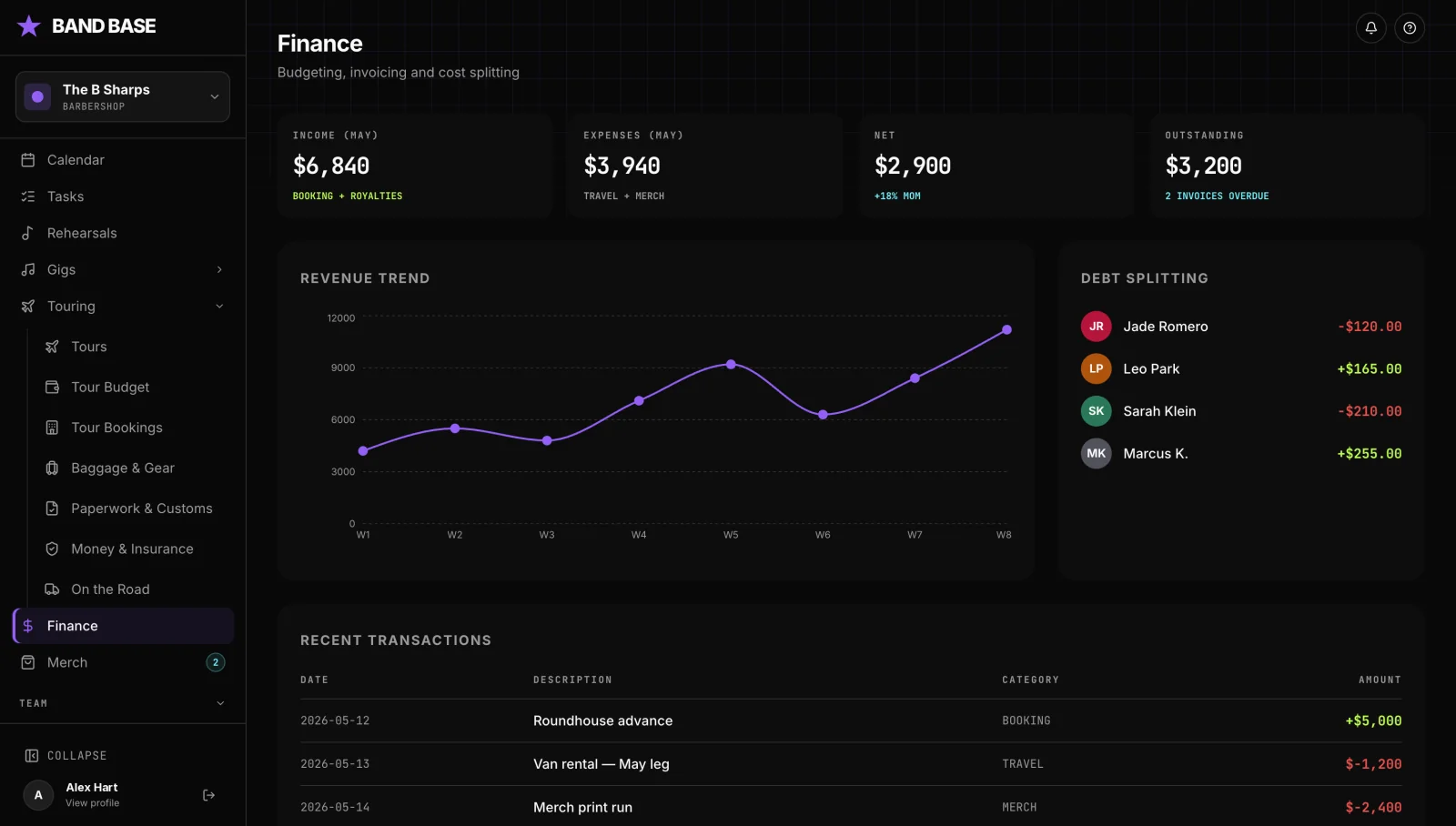The width and height of the screenshot is (1456, 826).
Task: Select the Merch print run transaction
Action: point(851,808)
